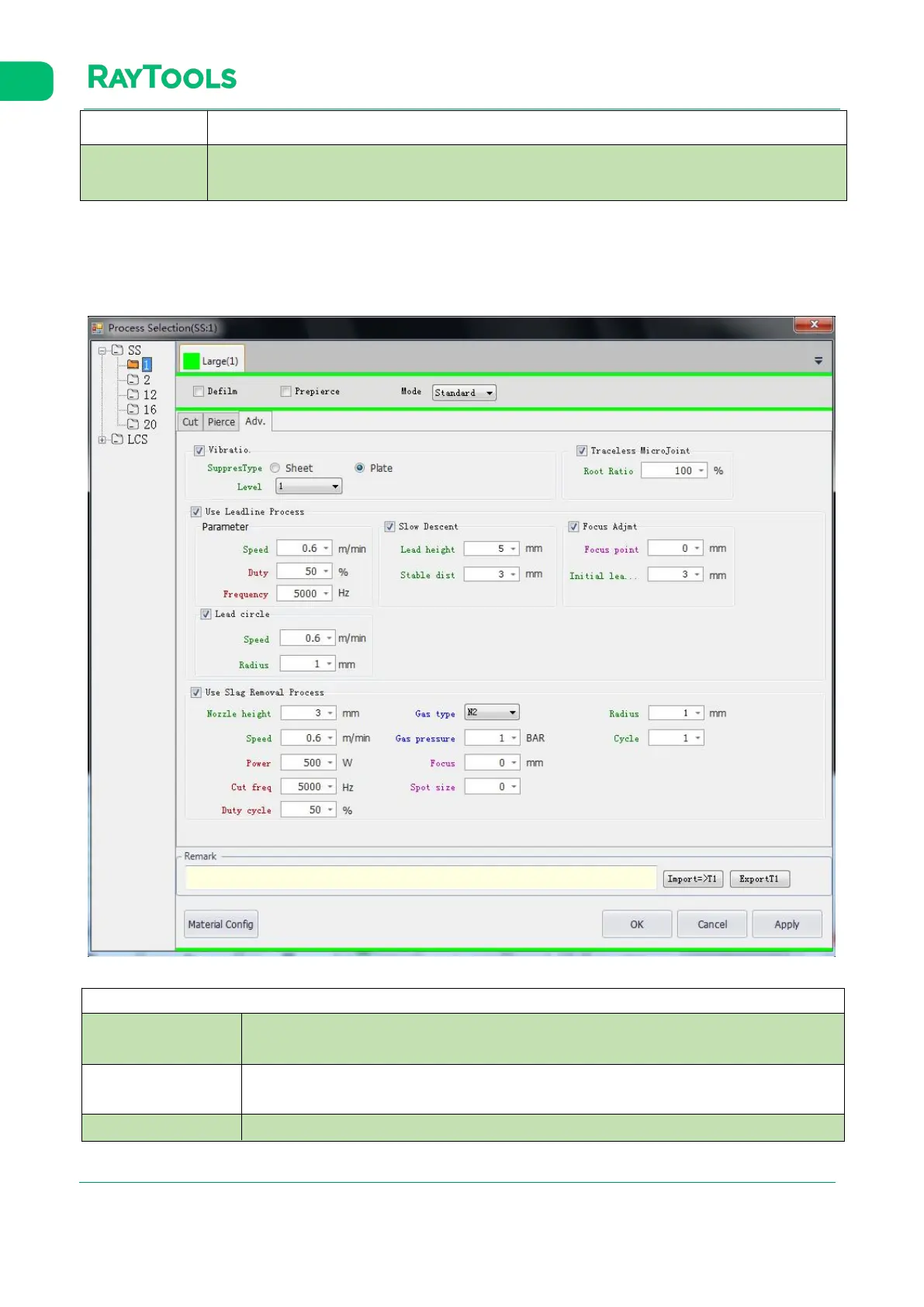
Task: Confirm with the OK button
Action: 637,924
